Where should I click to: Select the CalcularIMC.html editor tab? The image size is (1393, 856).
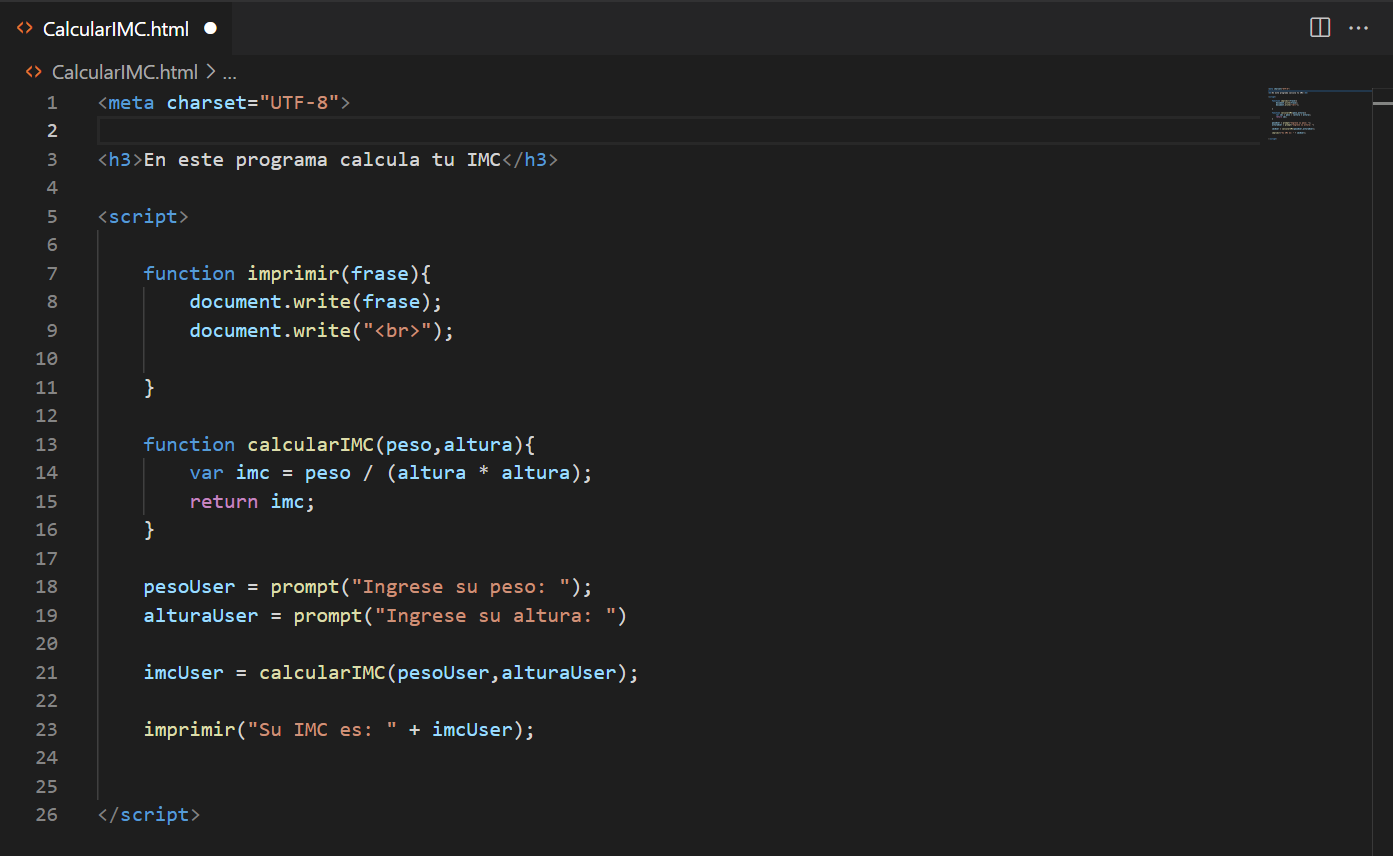[116, 28]
